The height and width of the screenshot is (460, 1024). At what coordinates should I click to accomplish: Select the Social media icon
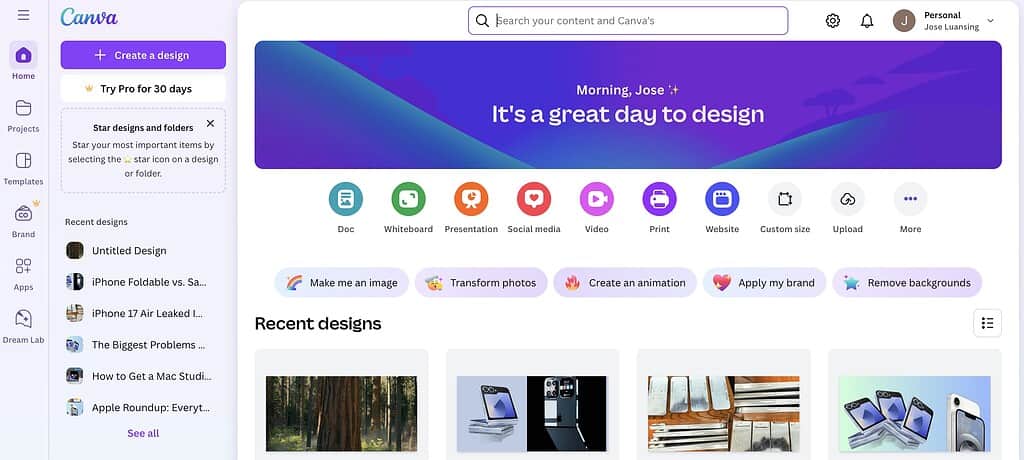(x=534, y=199)
